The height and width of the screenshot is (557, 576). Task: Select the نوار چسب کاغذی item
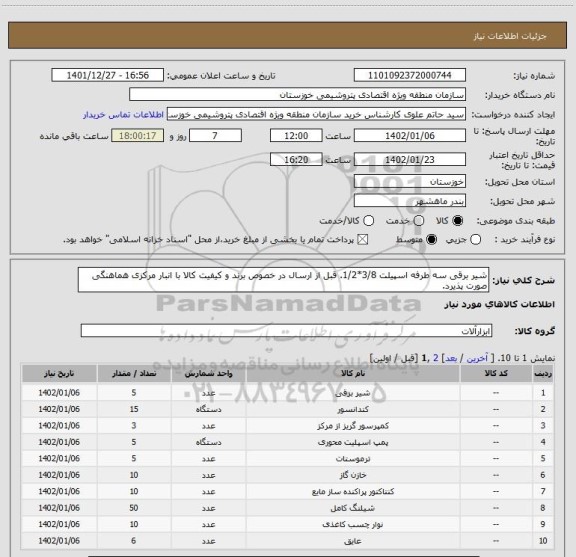pyautogui.click(x=287, y=524)
